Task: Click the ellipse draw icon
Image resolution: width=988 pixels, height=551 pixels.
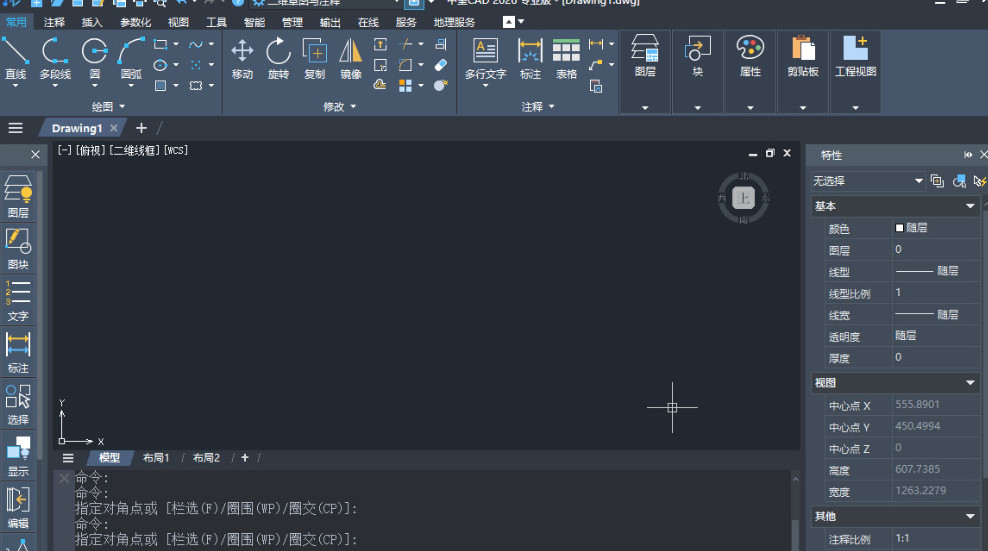Action: 161,65
